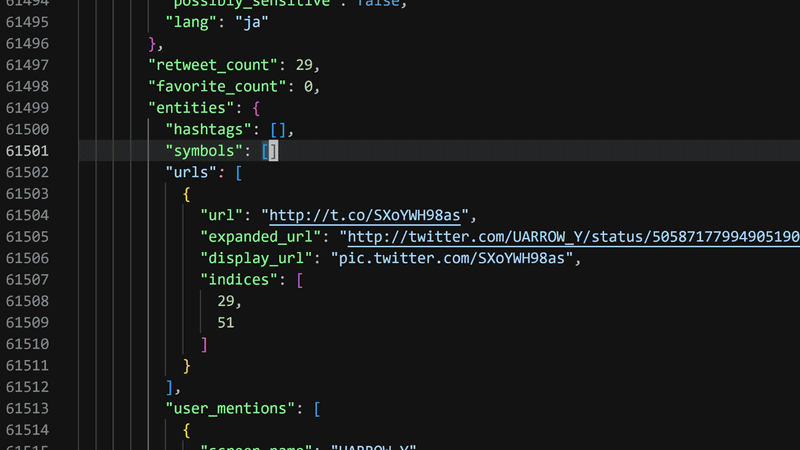Click the retweet count value 29

(304, 65)
